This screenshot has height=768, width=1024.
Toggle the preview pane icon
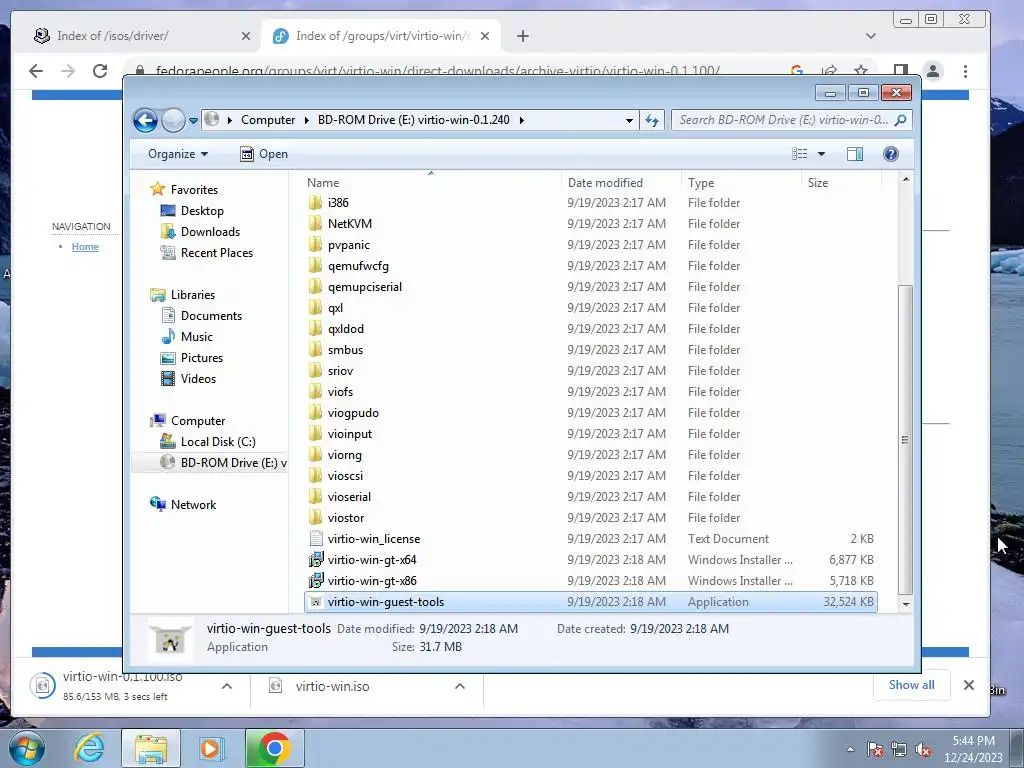coord(855,154)
